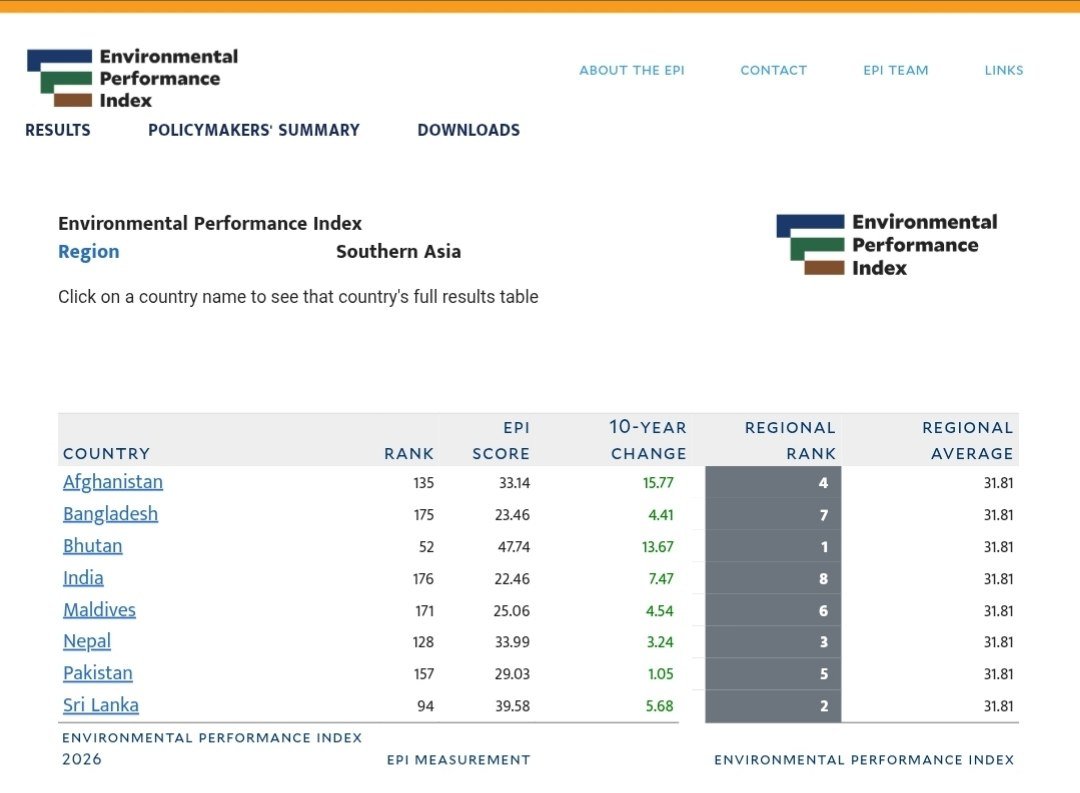Click the 10-Year Change column header
The height and width of the screenshot is (793, 1080).
pyautogui.click(x=648, y=440)
